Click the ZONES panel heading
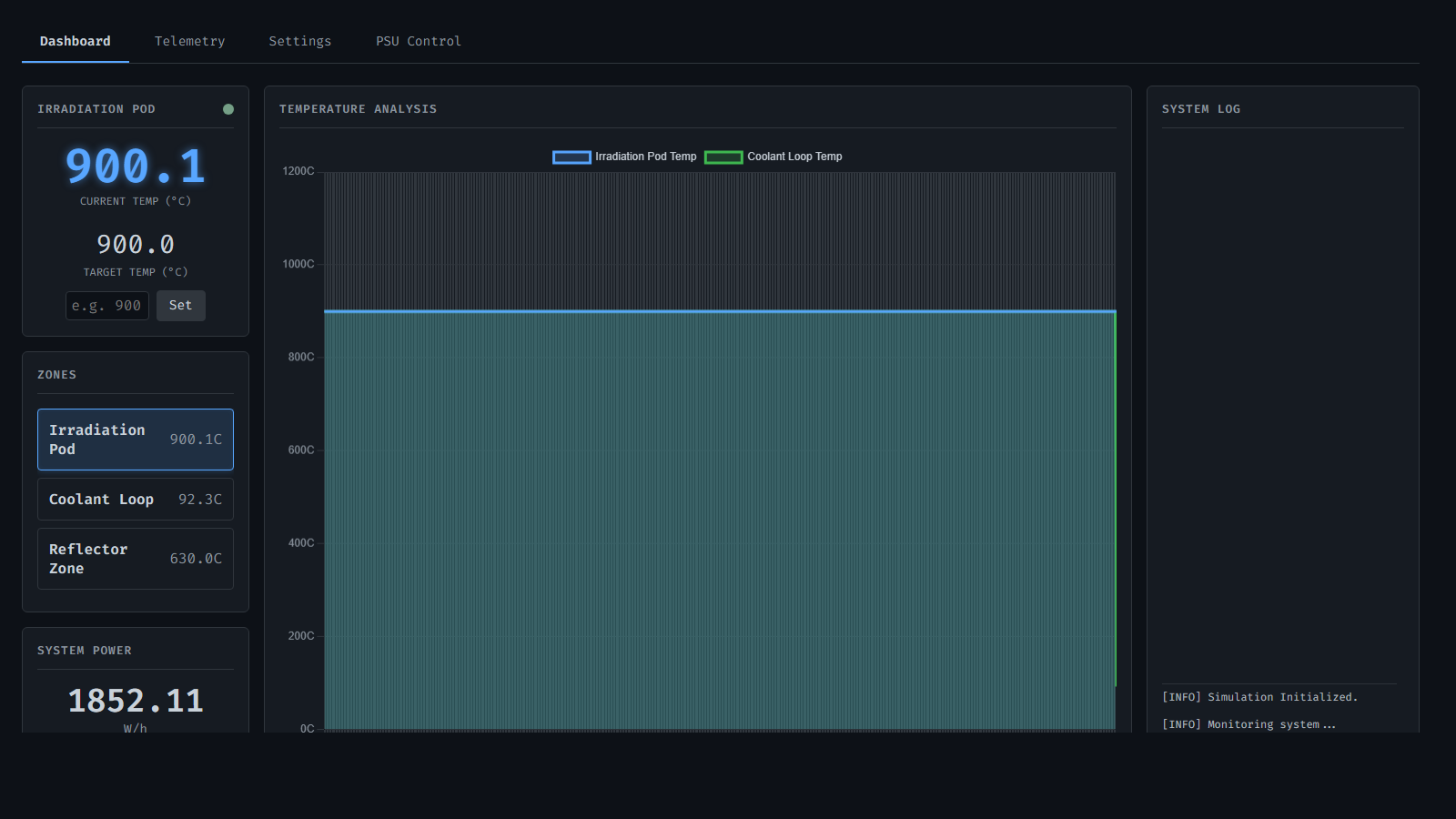 coord(56,375)
